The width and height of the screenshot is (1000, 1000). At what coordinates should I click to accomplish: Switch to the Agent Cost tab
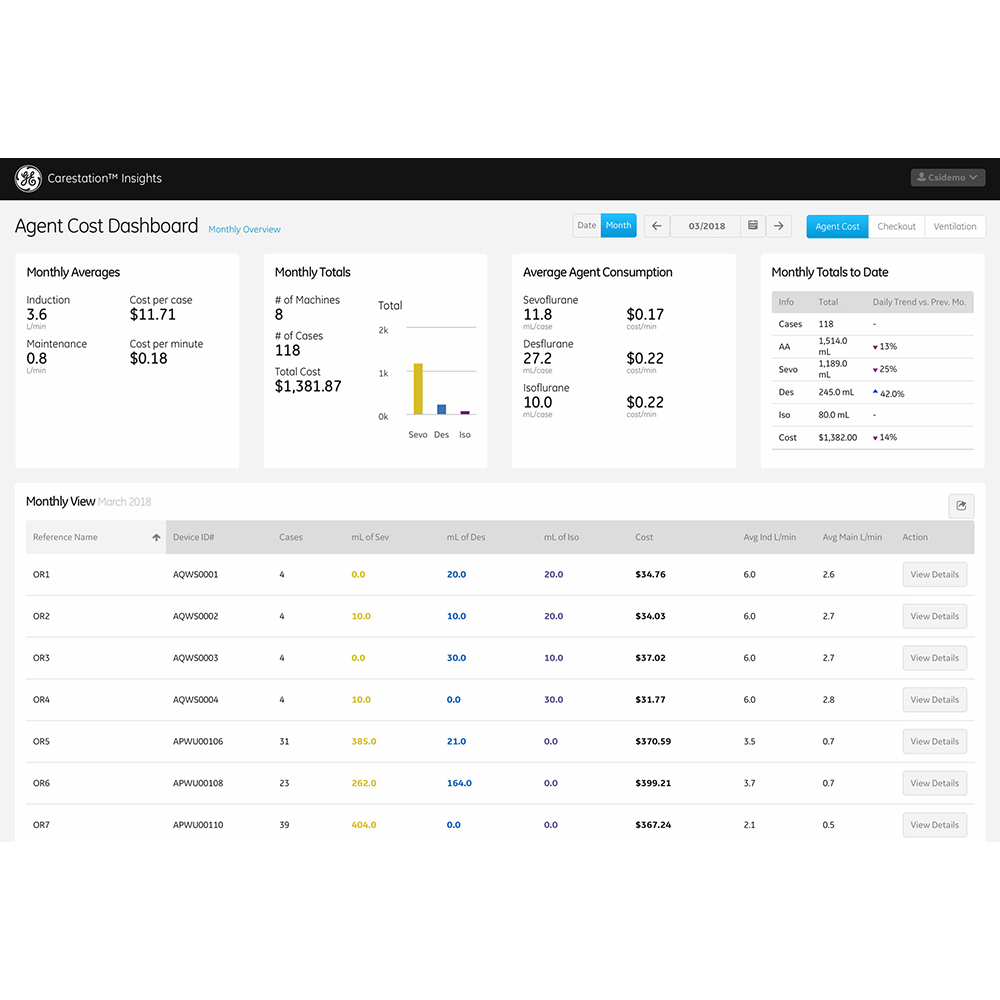[x=837, y=227]
